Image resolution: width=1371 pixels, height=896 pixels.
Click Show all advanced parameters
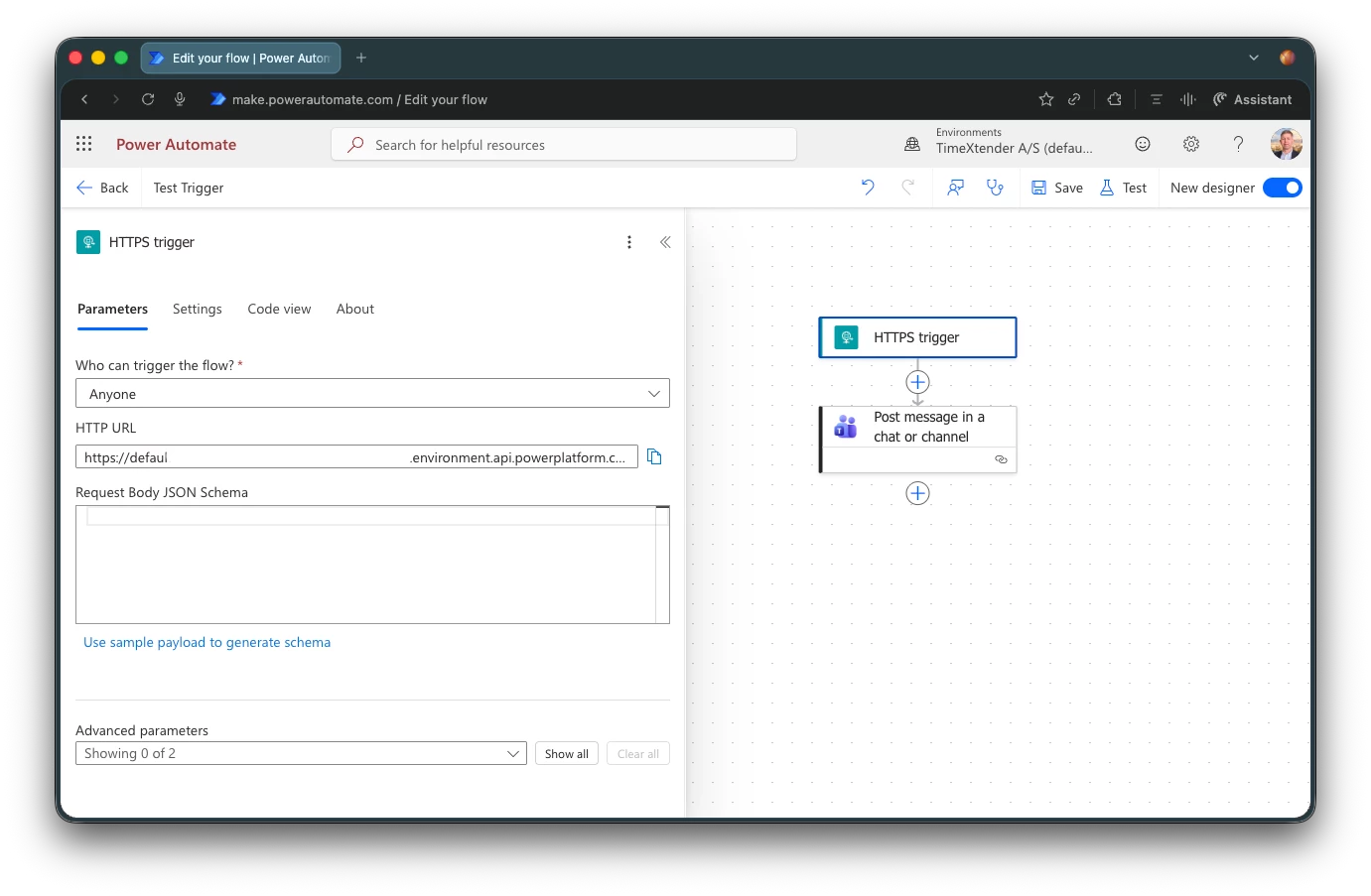coord(567,753)
